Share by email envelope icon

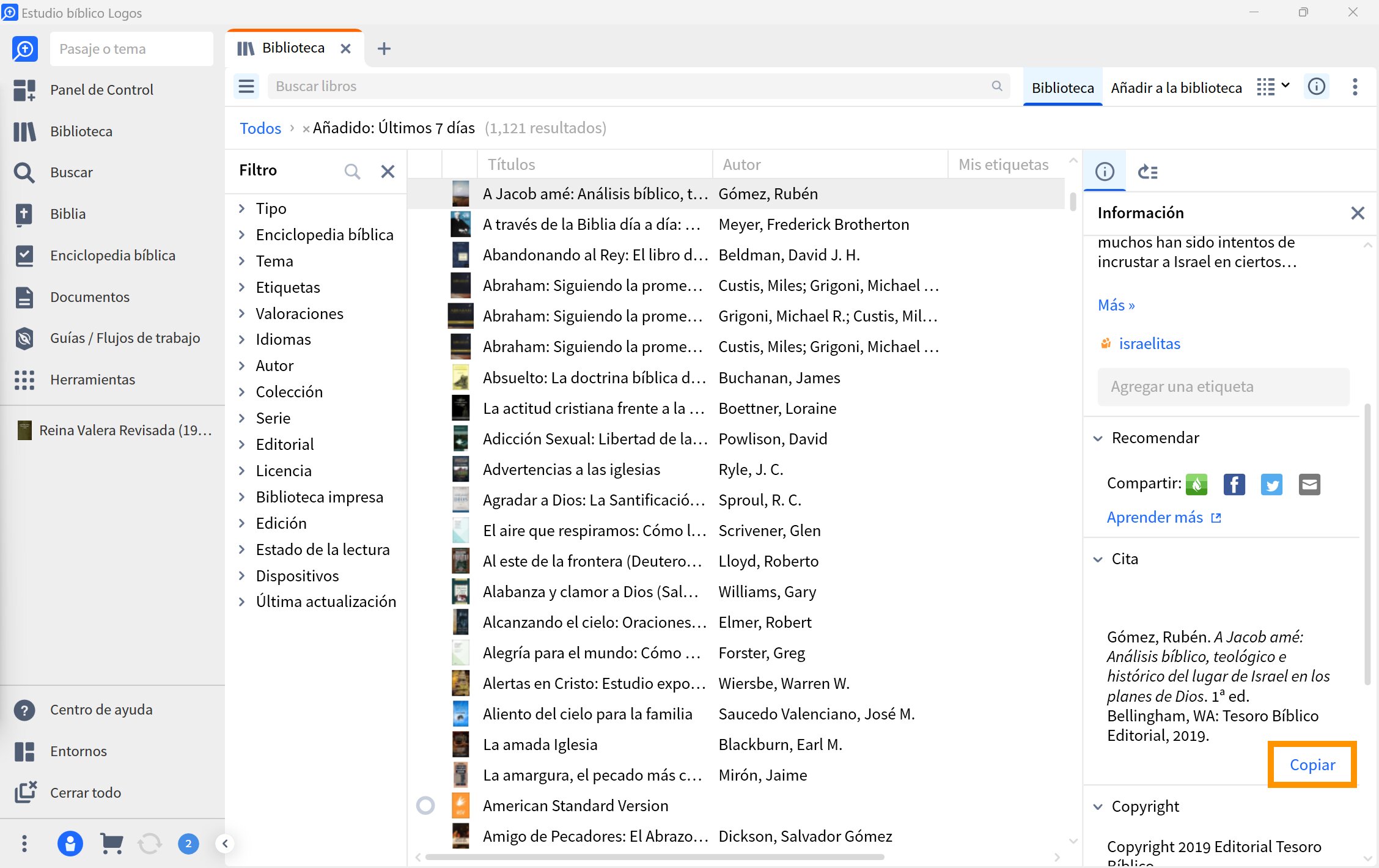pos(1309,485)
